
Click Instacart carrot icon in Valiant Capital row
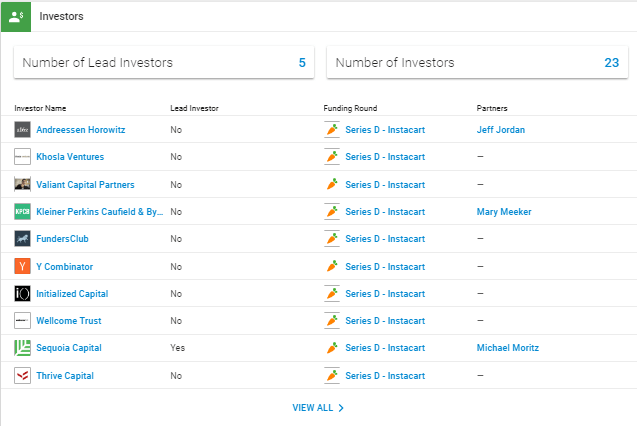click(332, 184)
